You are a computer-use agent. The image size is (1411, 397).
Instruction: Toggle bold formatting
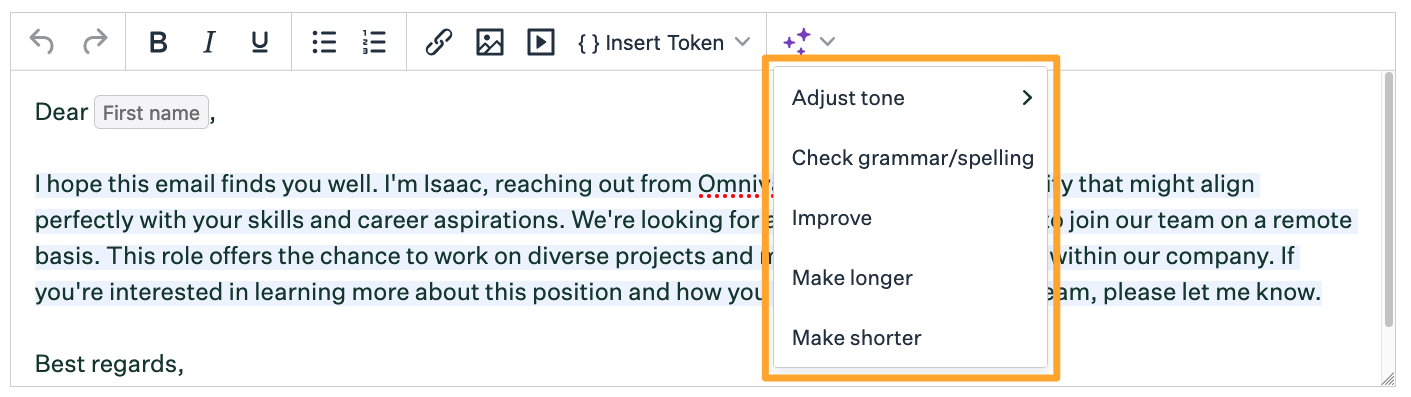158,42
